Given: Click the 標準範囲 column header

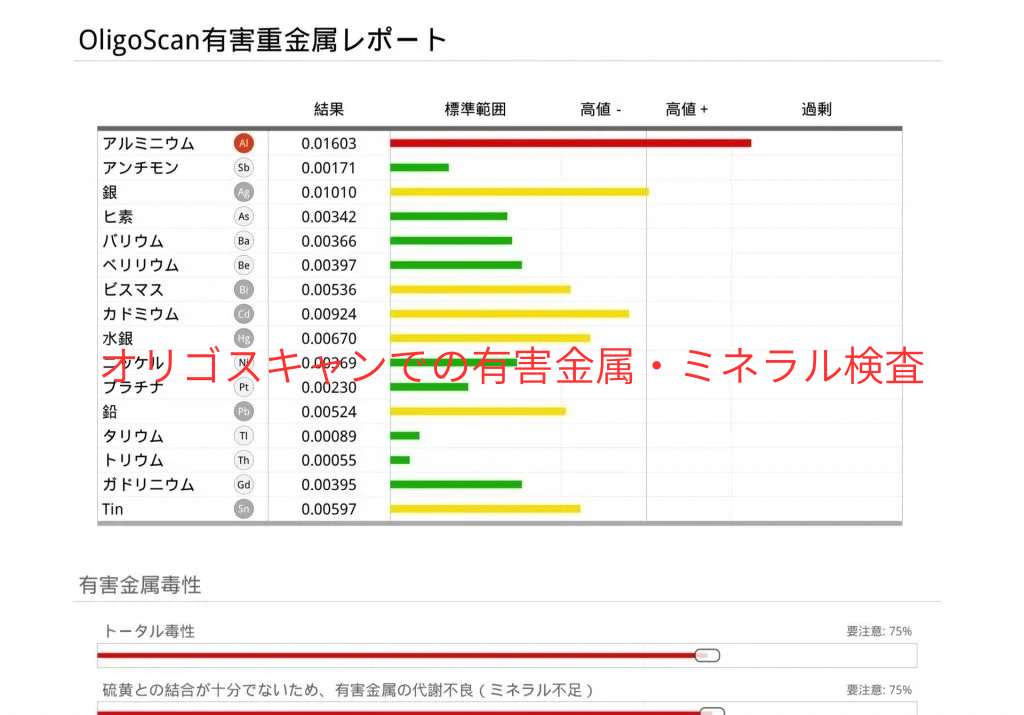Looking at the screenshot, I should coord(475,109).
